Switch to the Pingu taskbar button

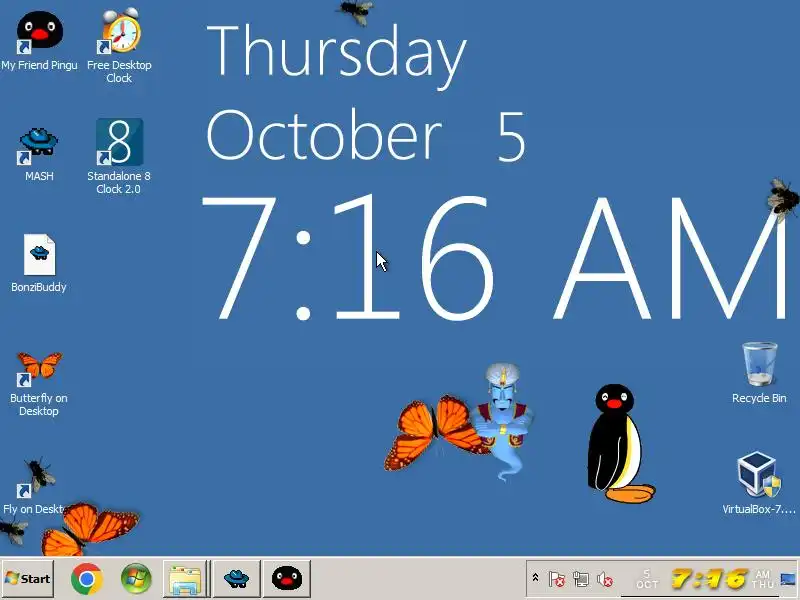click(x=287, y=579)
